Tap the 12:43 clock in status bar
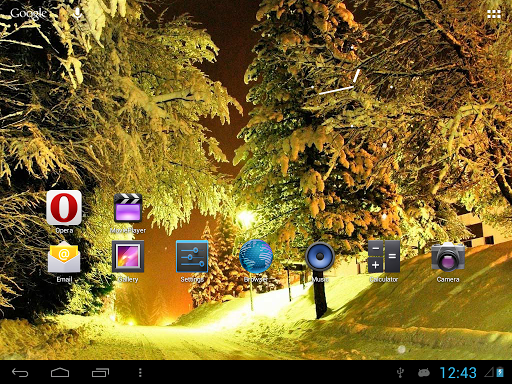512x384 pixels. (x=458, y=372)
